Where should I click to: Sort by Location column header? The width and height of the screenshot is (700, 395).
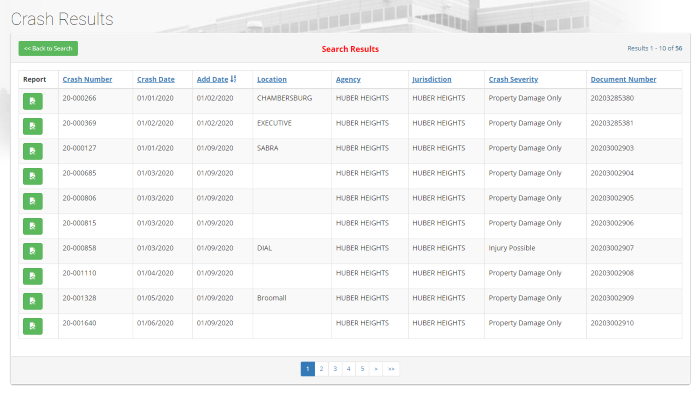pyautogui.click(x=271, y=79)
